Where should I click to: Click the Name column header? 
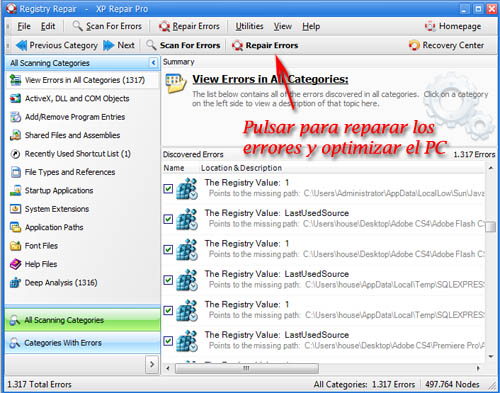coord(174,168)
